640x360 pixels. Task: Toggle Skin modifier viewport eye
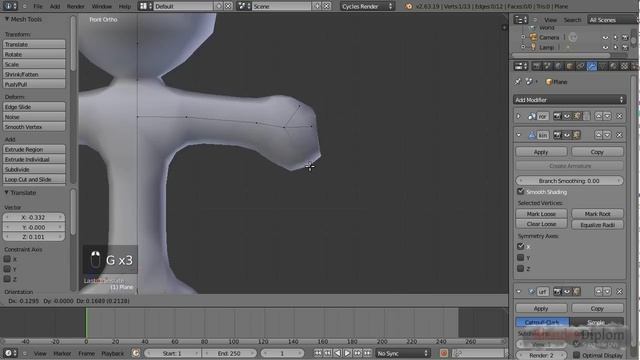[x=567, y=135]
